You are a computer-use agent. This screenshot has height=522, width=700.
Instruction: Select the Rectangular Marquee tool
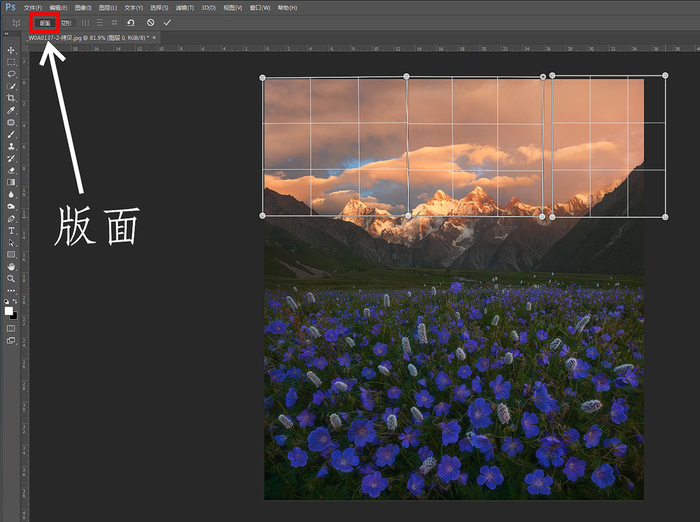point(11,62)
